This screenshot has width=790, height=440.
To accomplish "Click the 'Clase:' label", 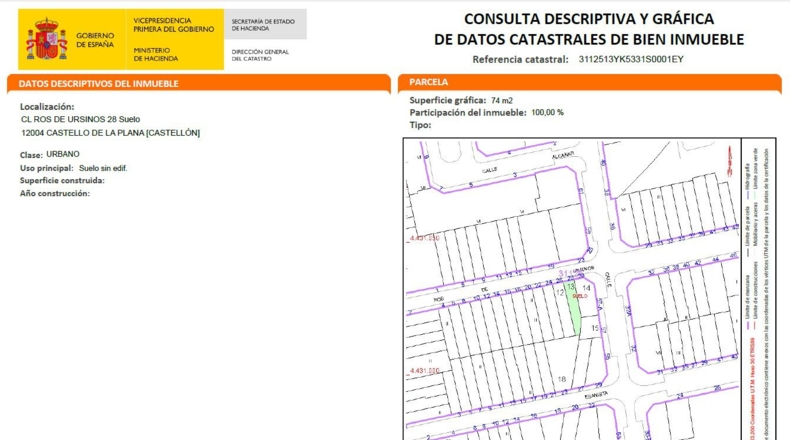I will click(x=31, y=155).
